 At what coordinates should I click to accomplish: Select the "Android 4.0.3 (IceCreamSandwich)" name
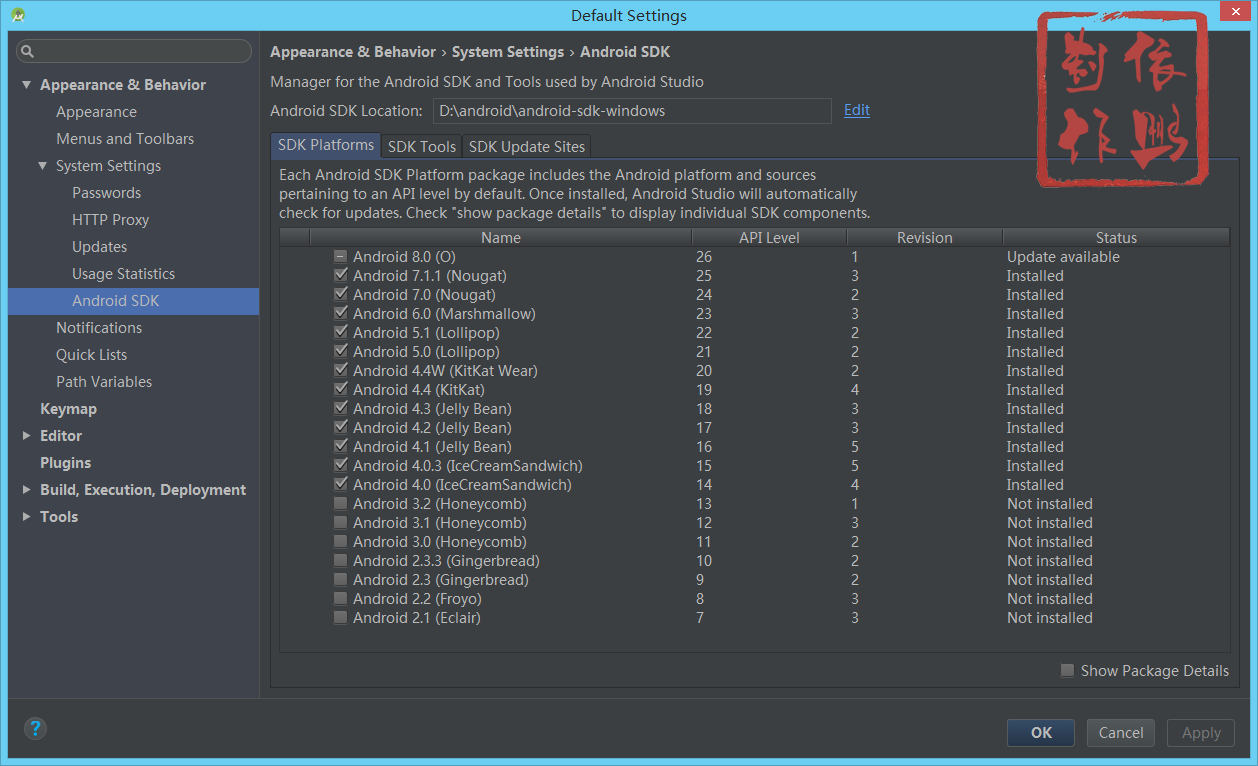pos(468,466)
